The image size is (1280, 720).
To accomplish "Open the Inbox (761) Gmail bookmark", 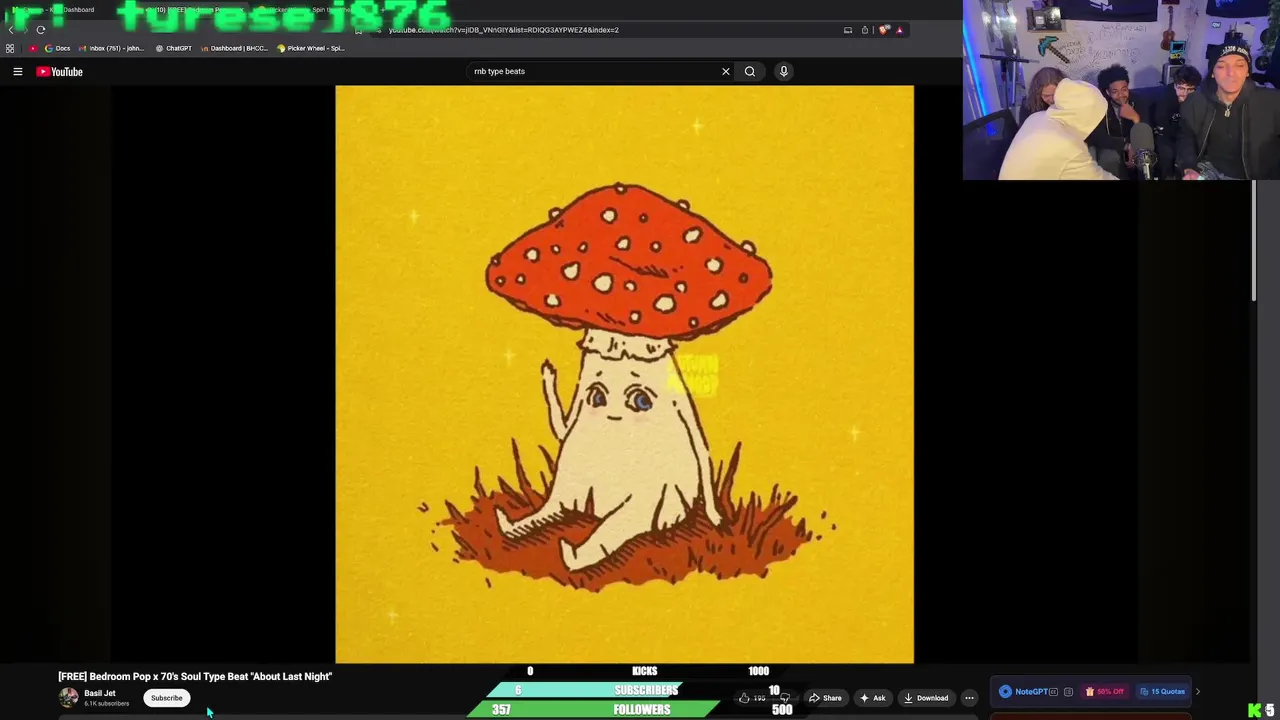I will coord(112,48).
